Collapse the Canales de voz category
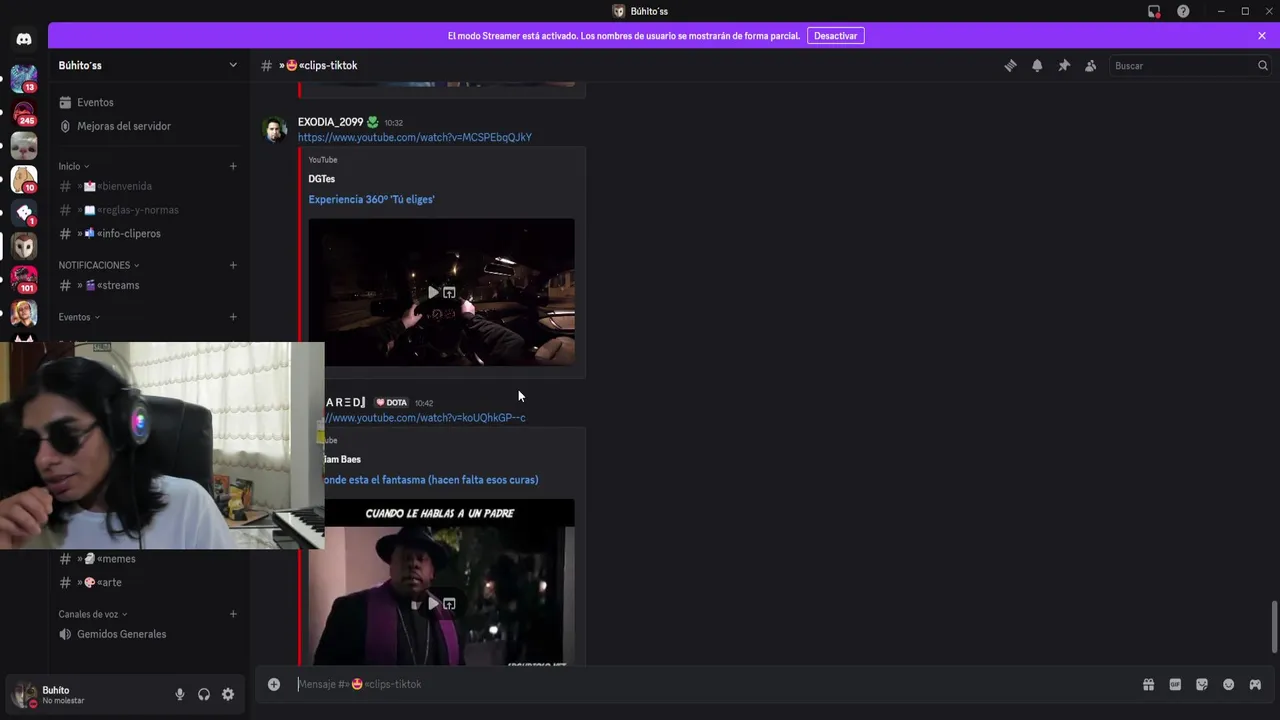The image size is (1280, 720). pos(93,615)
